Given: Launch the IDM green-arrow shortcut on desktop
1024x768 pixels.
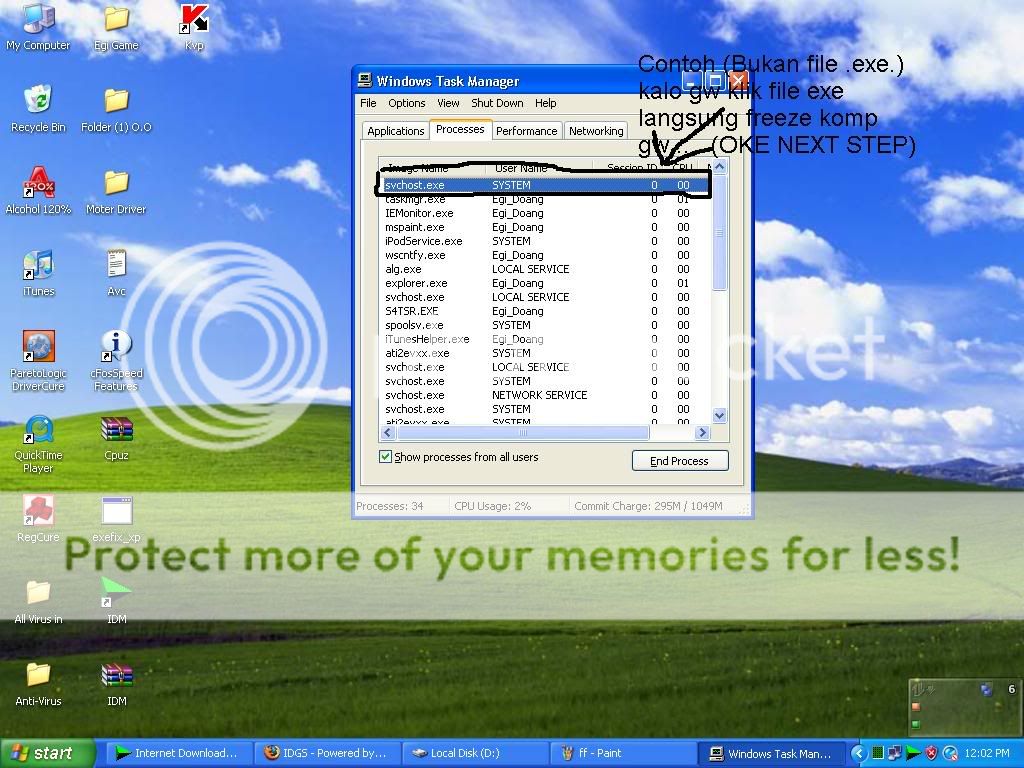Looking at the screenshot, I should [116, 601].
